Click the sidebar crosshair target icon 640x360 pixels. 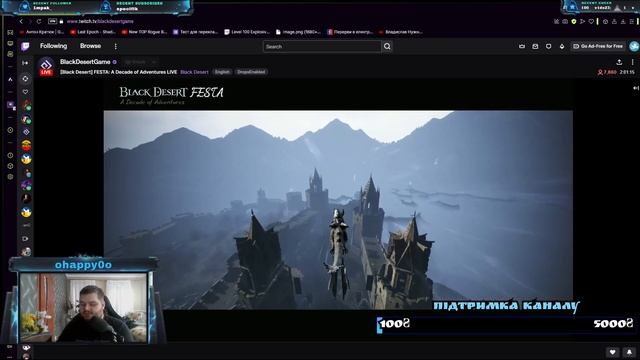click(25, 78)
